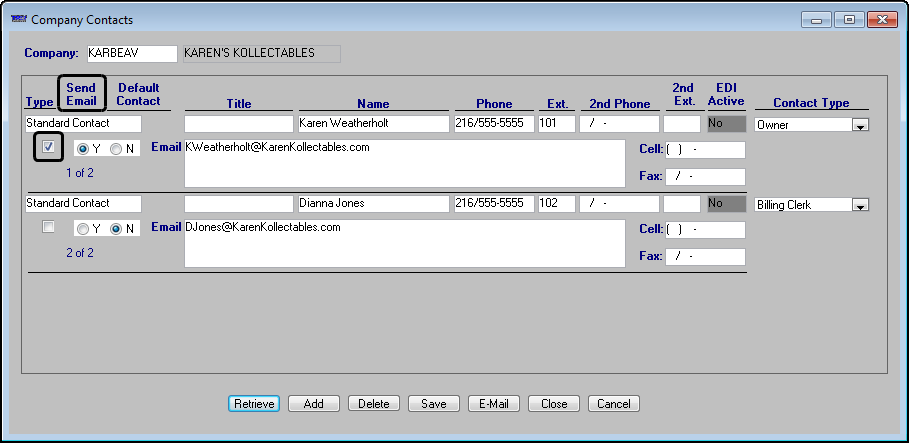Screen dimensions: 909x443
Task: Click the Name column header
Action: coord(373,104)
